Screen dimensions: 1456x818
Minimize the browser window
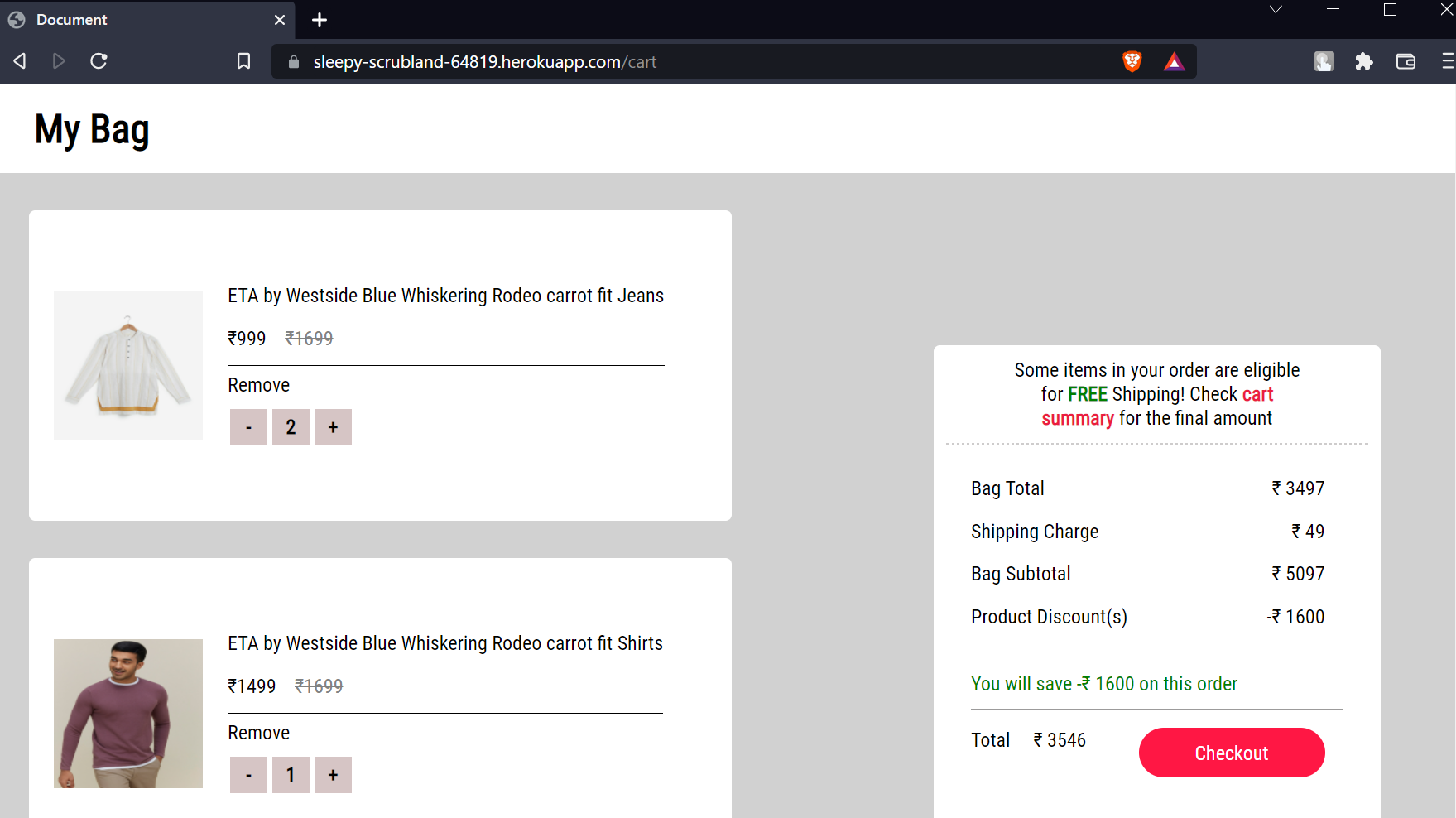[1333, 10]
